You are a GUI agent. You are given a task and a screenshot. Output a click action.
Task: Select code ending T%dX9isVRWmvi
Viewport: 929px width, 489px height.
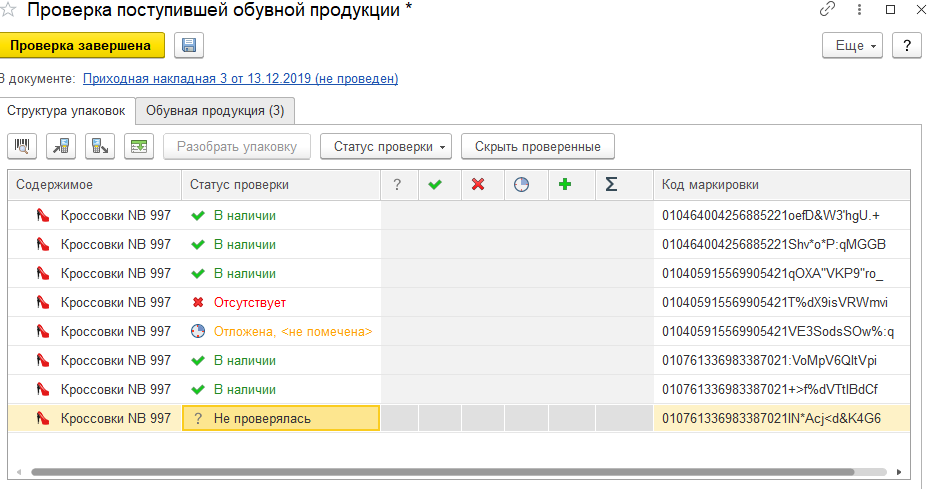pyautogui.click(x=781, y=303)
